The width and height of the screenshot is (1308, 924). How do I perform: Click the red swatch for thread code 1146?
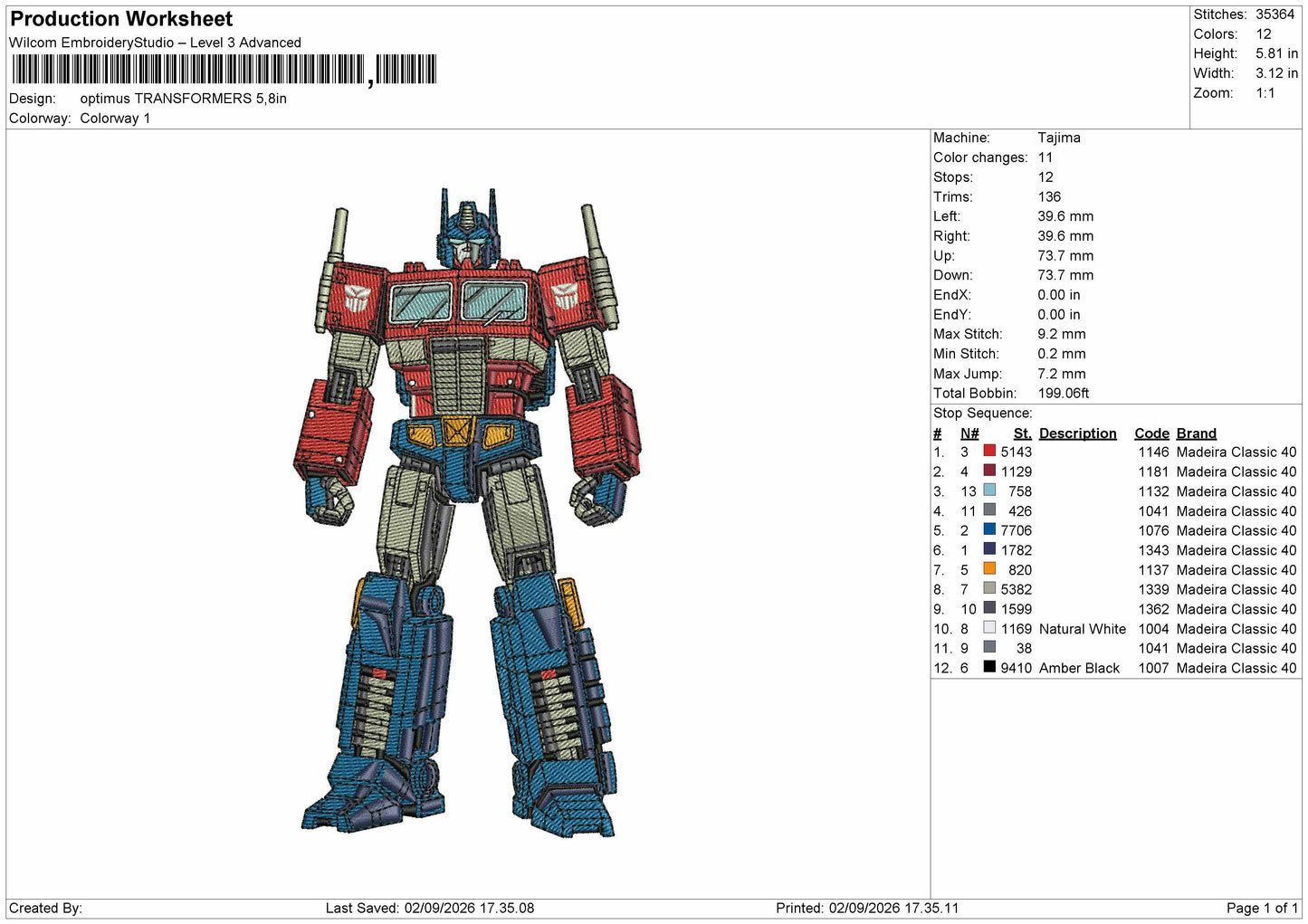coord(989,451)
